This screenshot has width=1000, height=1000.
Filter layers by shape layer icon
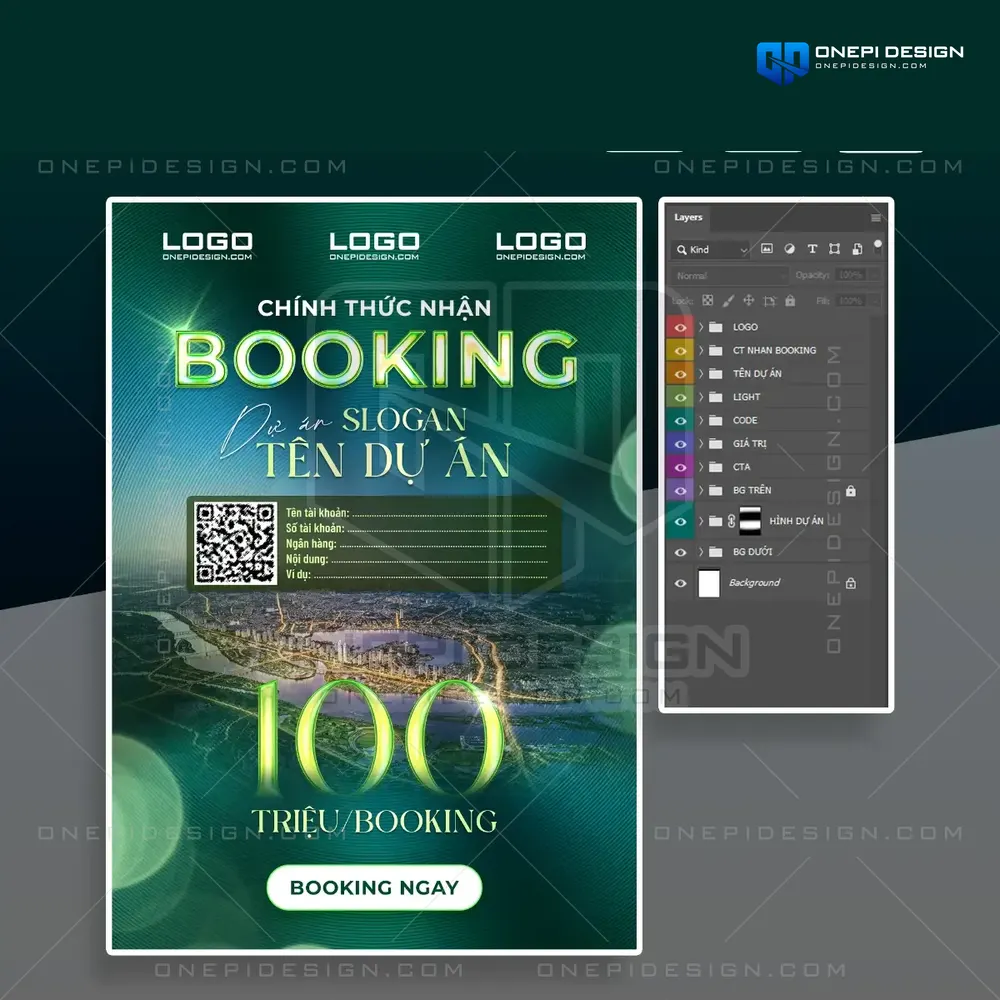[834, 249]
